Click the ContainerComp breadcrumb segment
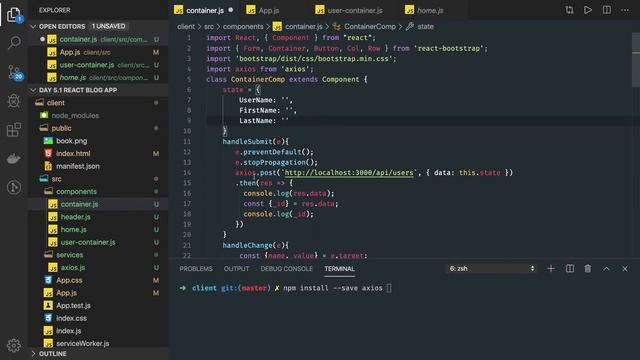 (370, 27)
